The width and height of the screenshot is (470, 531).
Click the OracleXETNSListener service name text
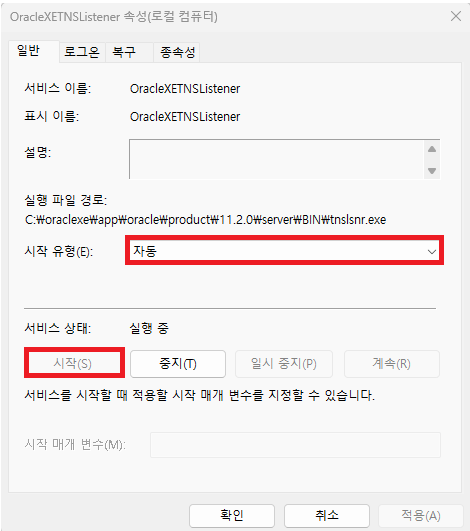click(185, 89)
